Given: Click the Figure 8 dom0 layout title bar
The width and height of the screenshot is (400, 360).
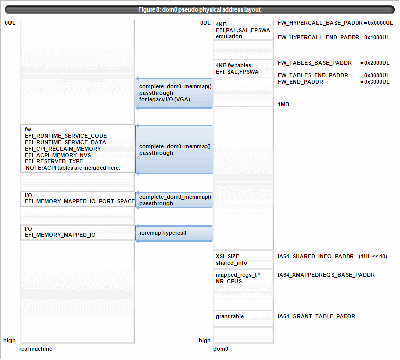Looking at the screenshot, I should [200, 10].
